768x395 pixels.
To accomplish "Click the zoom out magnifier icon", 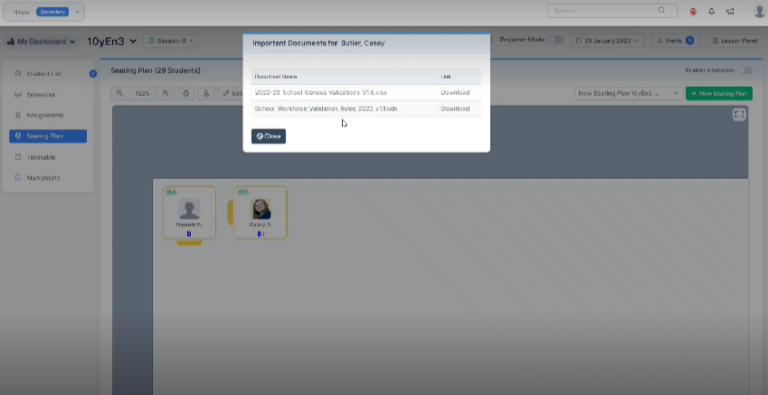I will coord(120,93).
